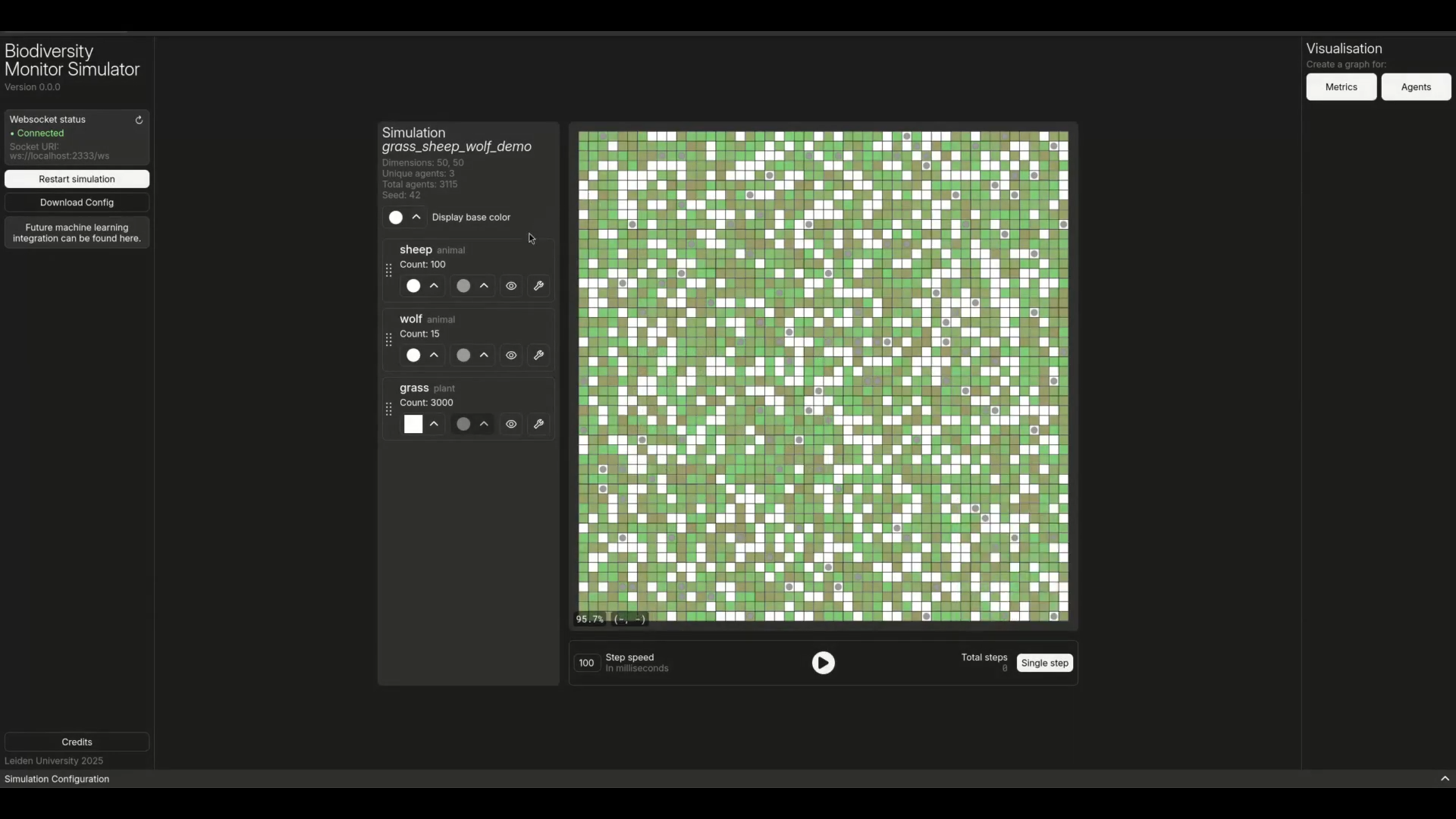Click the 'Dimensions: 50, 50' text
The width and height of the screenshot is (1456, 819).
point(422,162)
